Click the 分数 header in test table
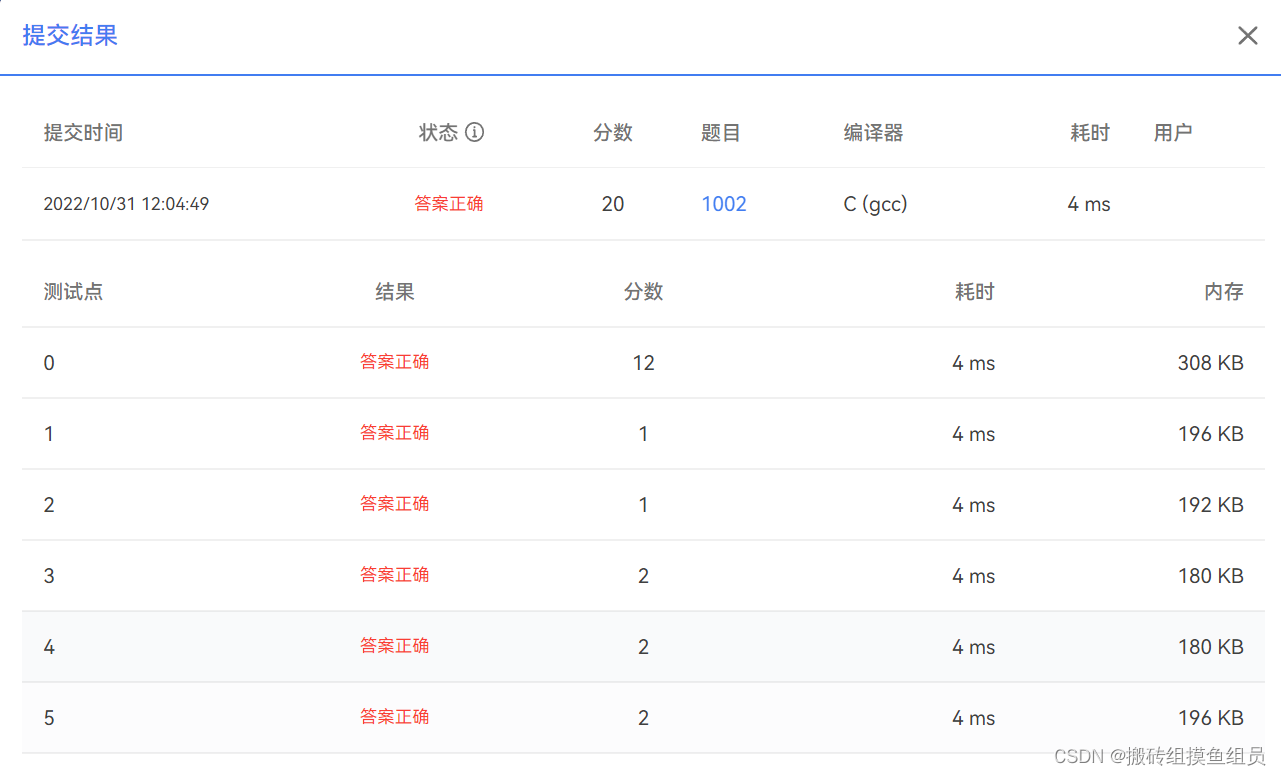 [x=643, y=291]
